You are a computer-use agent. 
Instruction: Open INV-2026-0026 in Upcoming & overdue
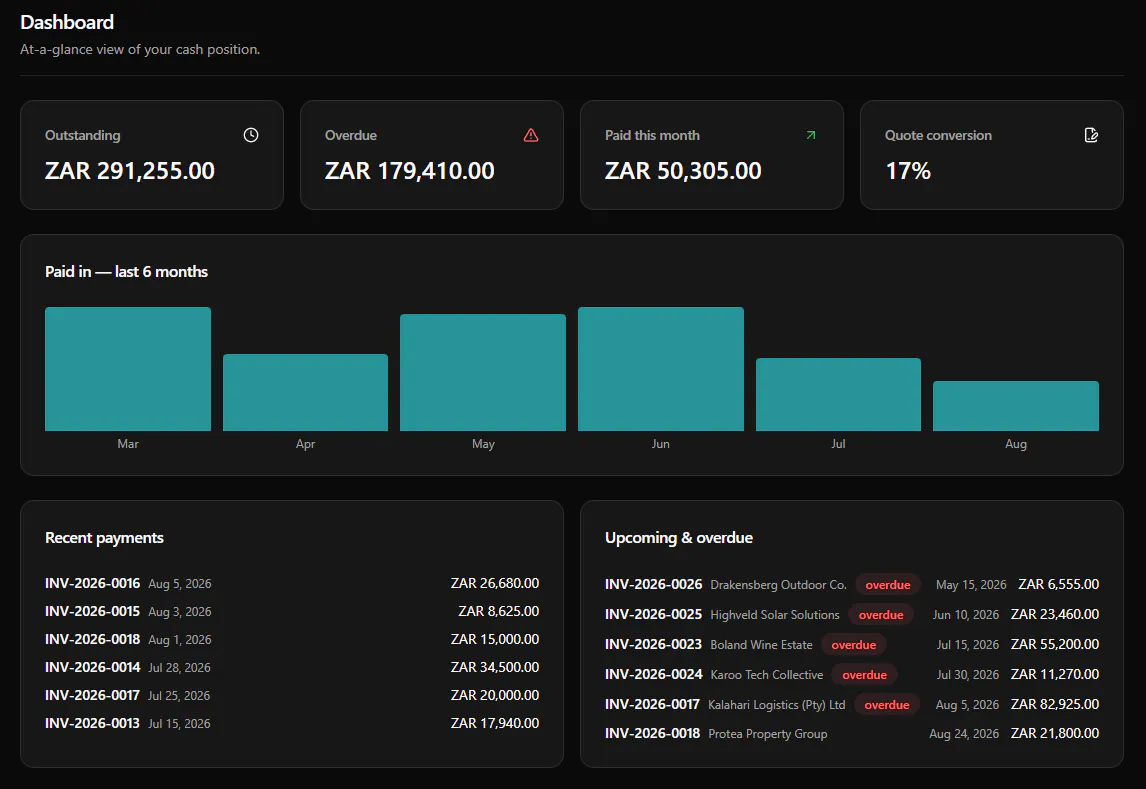point(653,584)
